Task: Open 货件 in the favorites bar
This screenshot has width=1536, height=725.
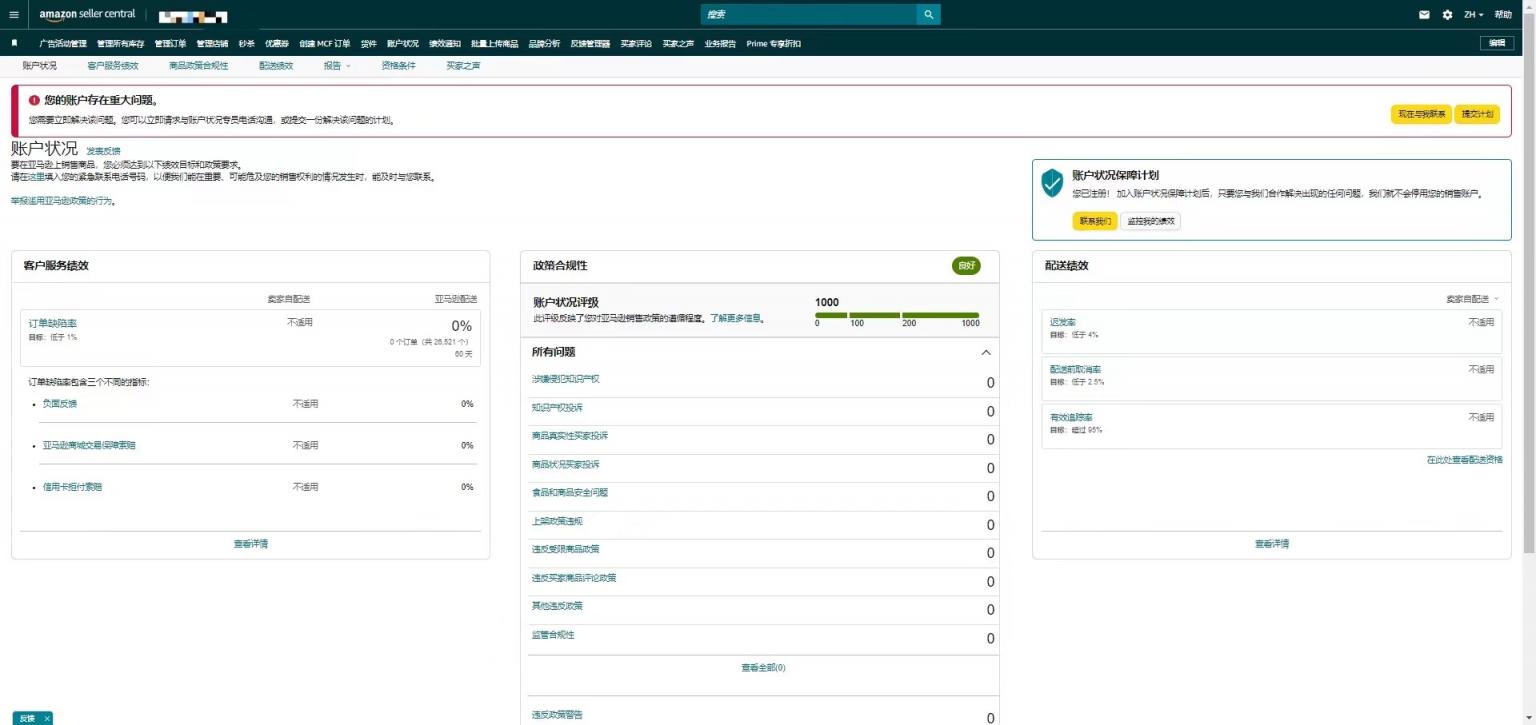Action: (x=369, y=44)
